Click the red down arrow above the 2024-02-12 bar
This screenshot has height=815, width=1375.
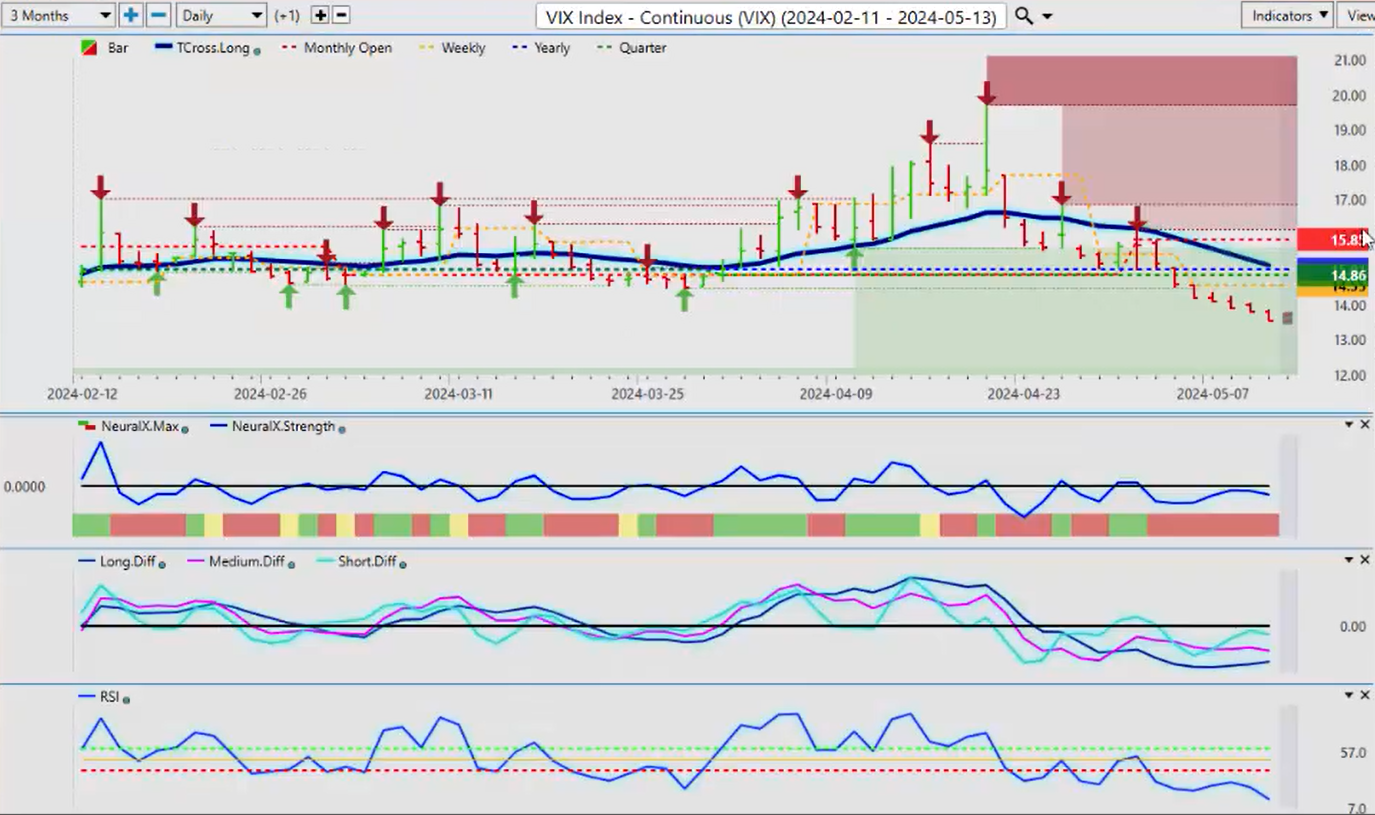point(100,186)
